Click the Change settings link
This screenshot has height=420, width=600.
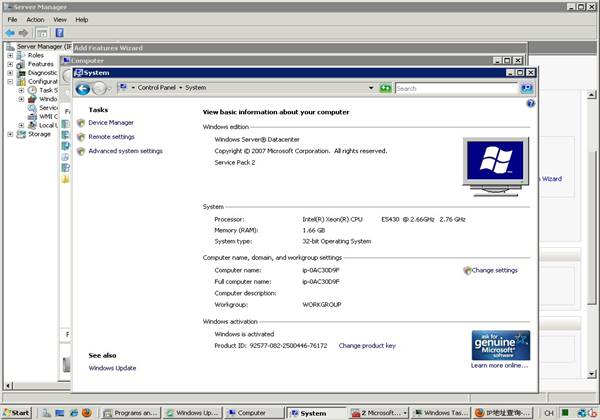494,270
